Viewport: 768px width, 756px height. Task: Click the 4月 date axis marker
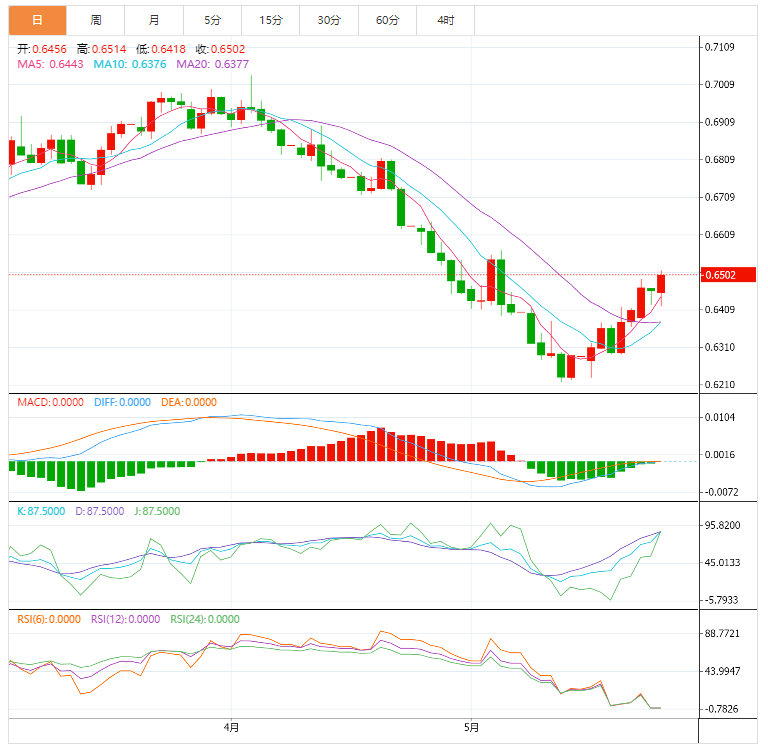[x=231, y=728]
